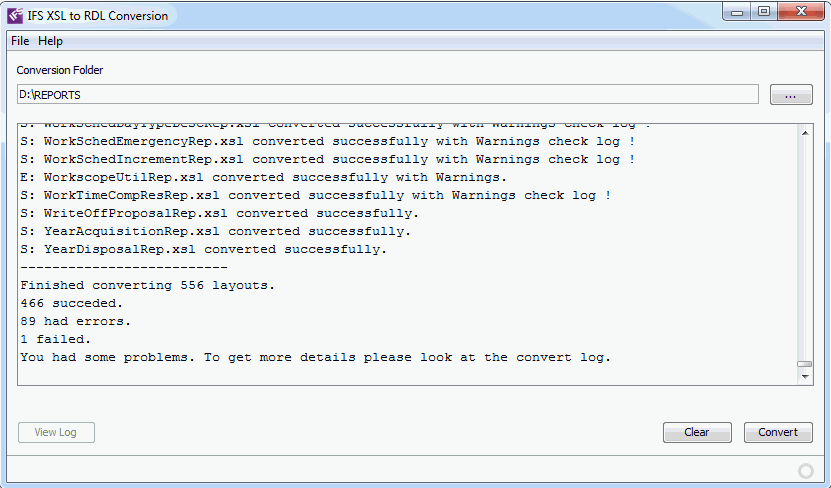Click the IFS app icon in title bar
The width and height of the screenshot is (831, 488).
(15, 15)
